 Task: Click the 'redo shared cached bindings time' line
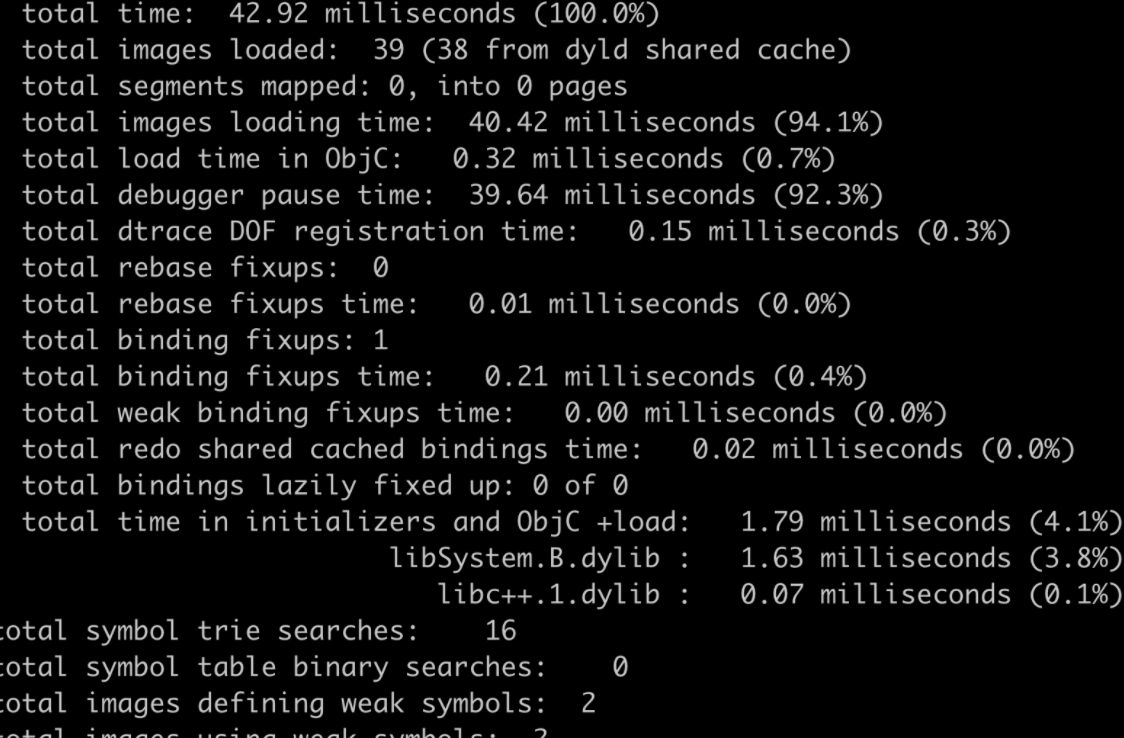(548, 449)
